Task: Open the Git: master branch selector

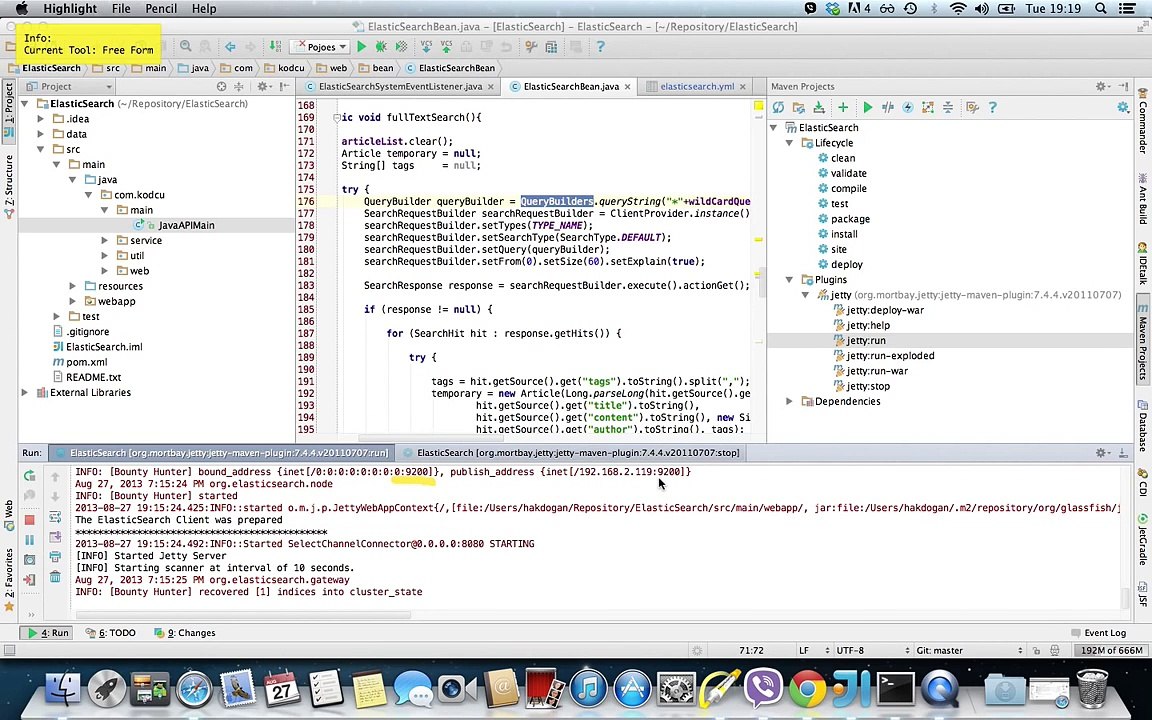Action: coord(968,651)
